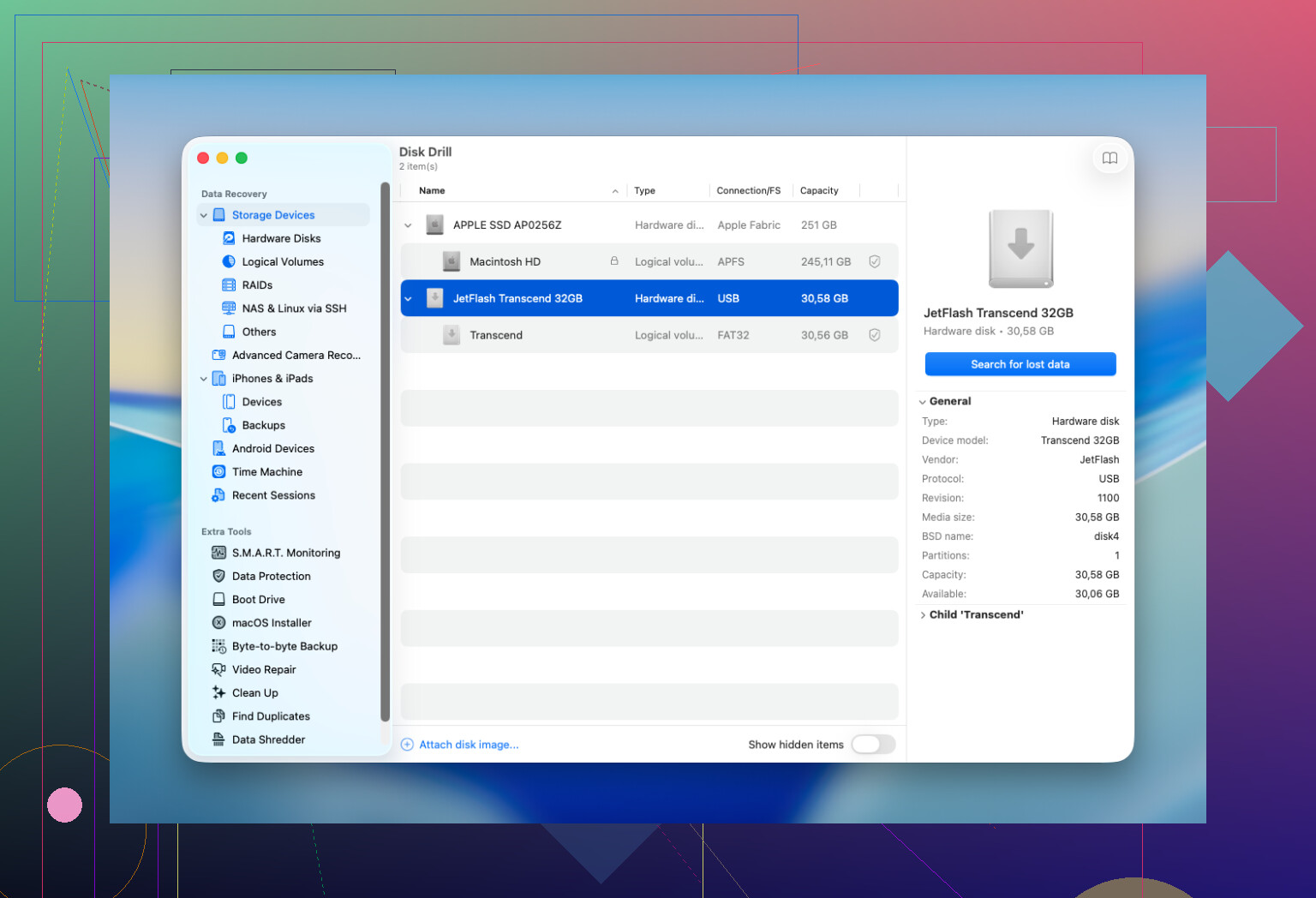Collapse the iPhones & iPads sidebar group
This screenshot has height=898, width=1316.
pos(204,379)
